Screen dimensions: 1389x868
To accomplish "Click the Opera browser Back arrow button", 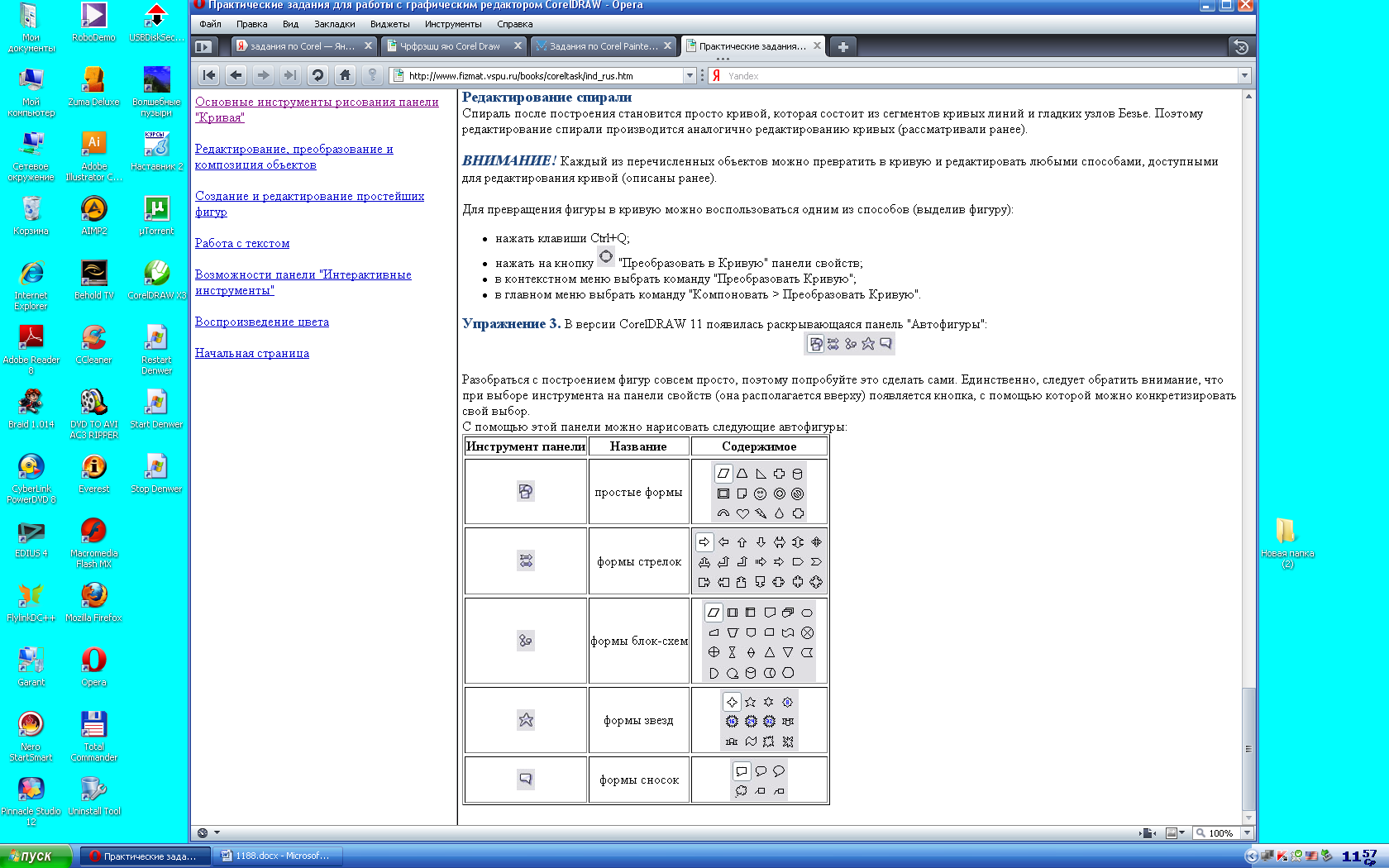I will tap(236, 75).
